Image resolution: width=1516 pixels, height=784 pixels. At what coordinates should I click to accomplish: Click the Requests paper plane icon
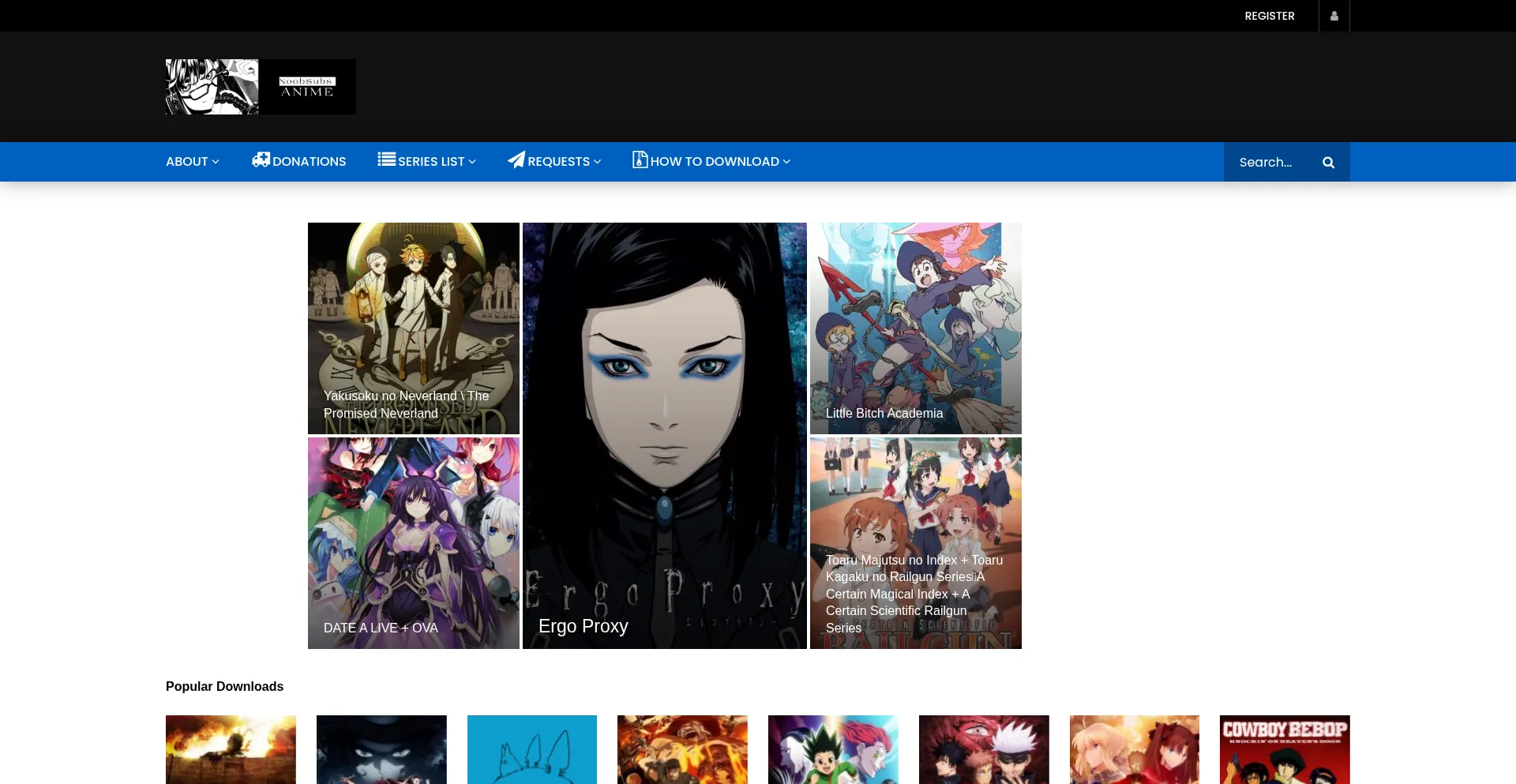(516, 160)
